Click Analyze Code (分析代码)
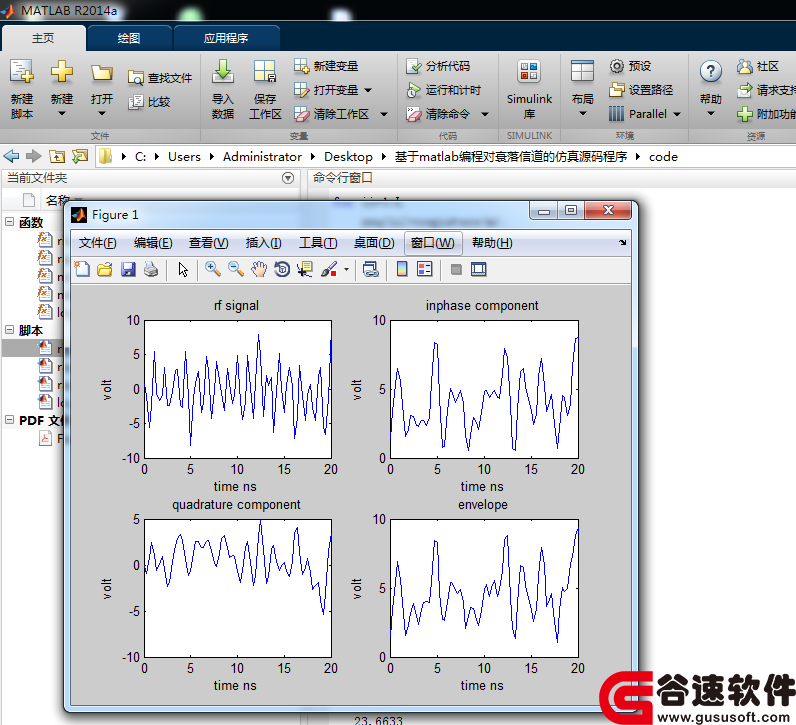Viewport: 796px width, 725px height. click(438, 66)
